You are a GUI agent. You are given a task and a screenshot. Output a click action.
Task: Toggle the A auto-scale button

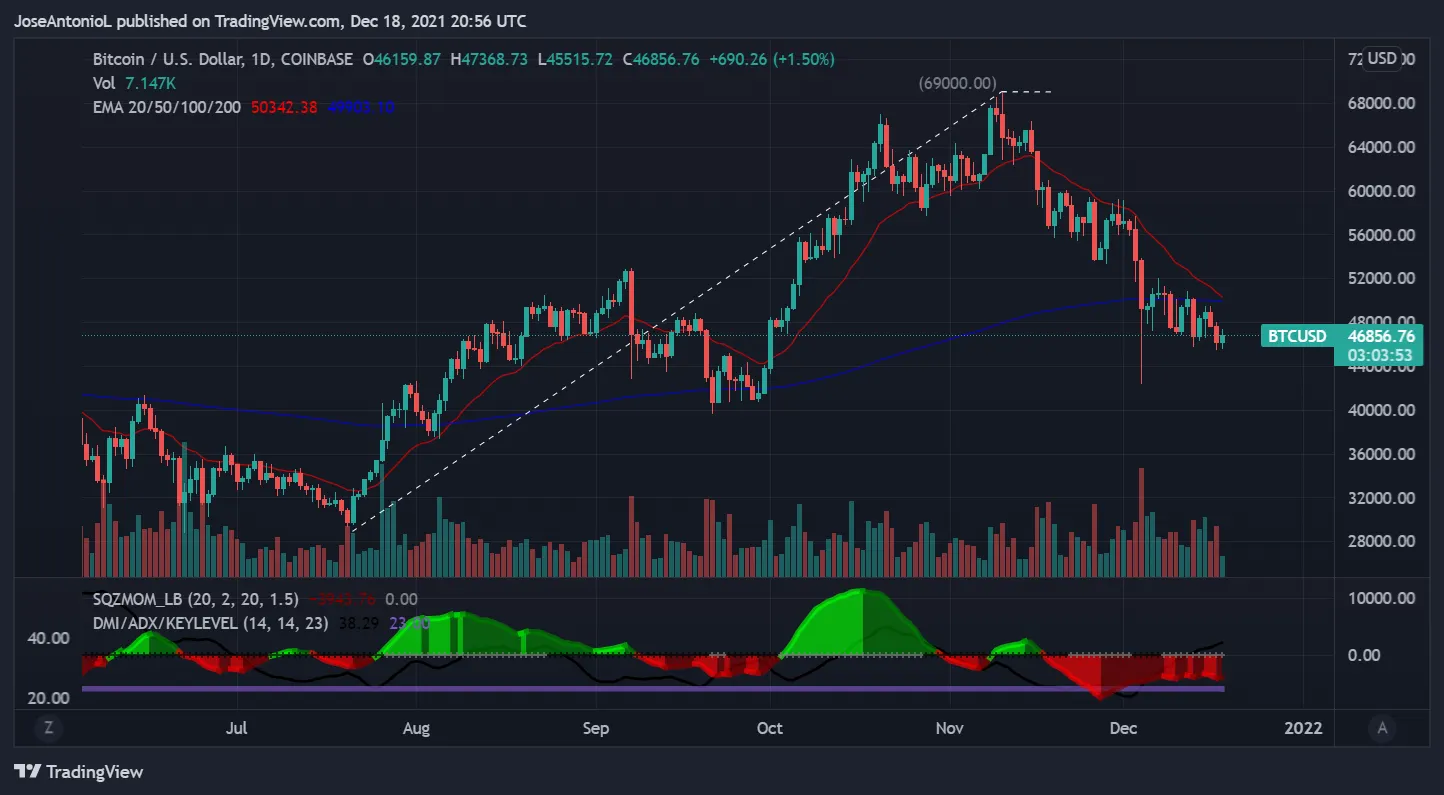(1382, 728)
